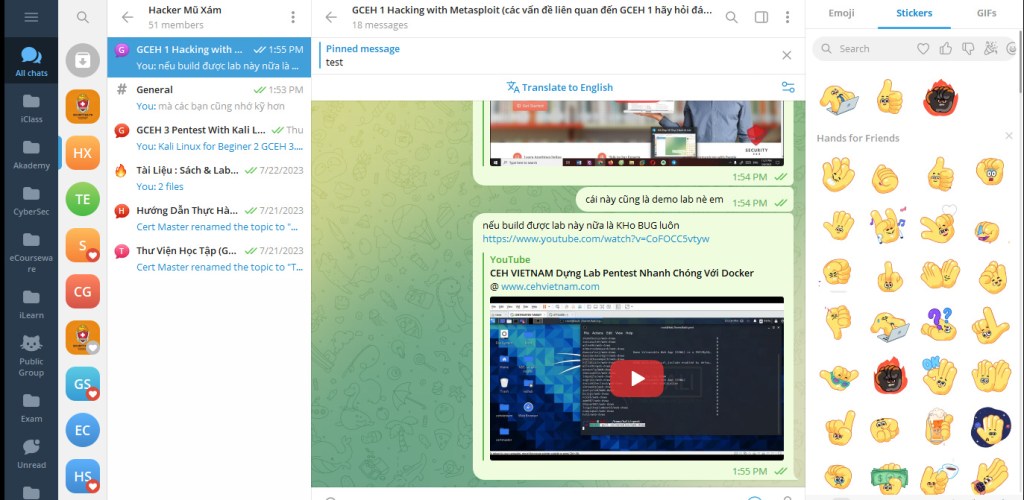The height and width of the screenshot is (500, 1024).
Task: Remove the Hands for Friends sticker set
Action: coord(1010,138)
